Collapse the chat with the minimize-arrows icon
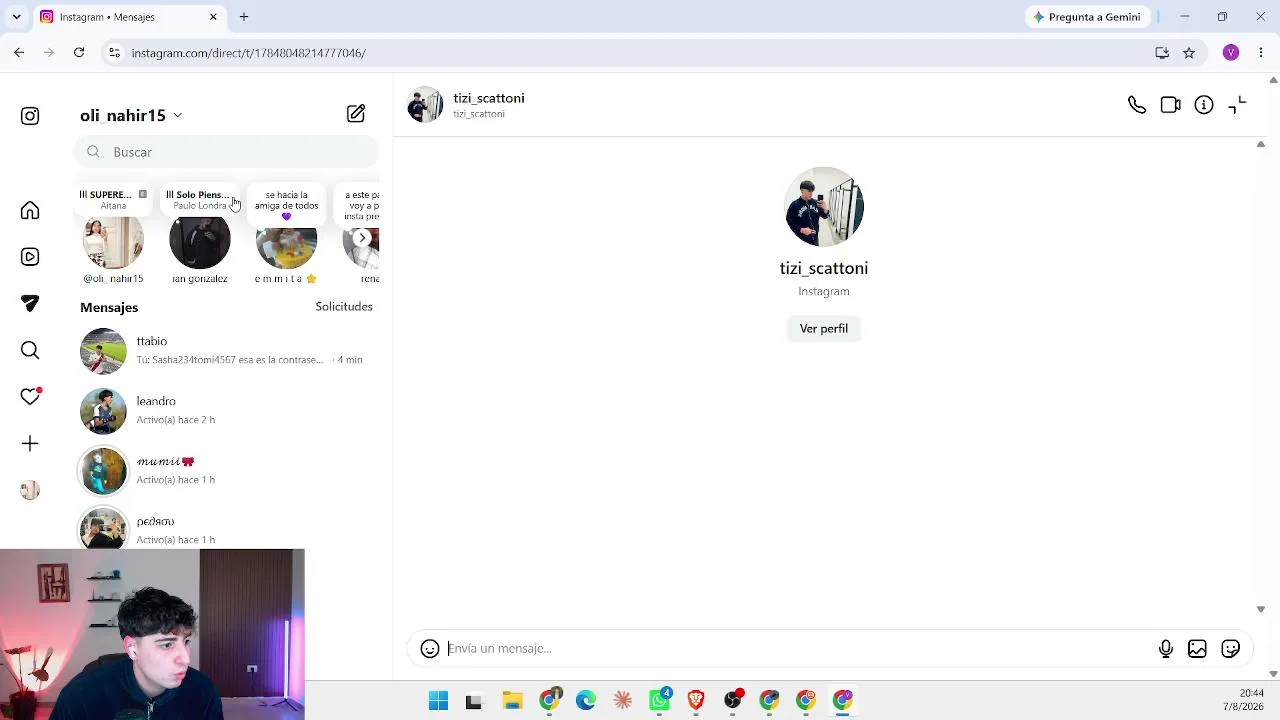This screenshot has height=720, width=1280. pos(1237,105)
